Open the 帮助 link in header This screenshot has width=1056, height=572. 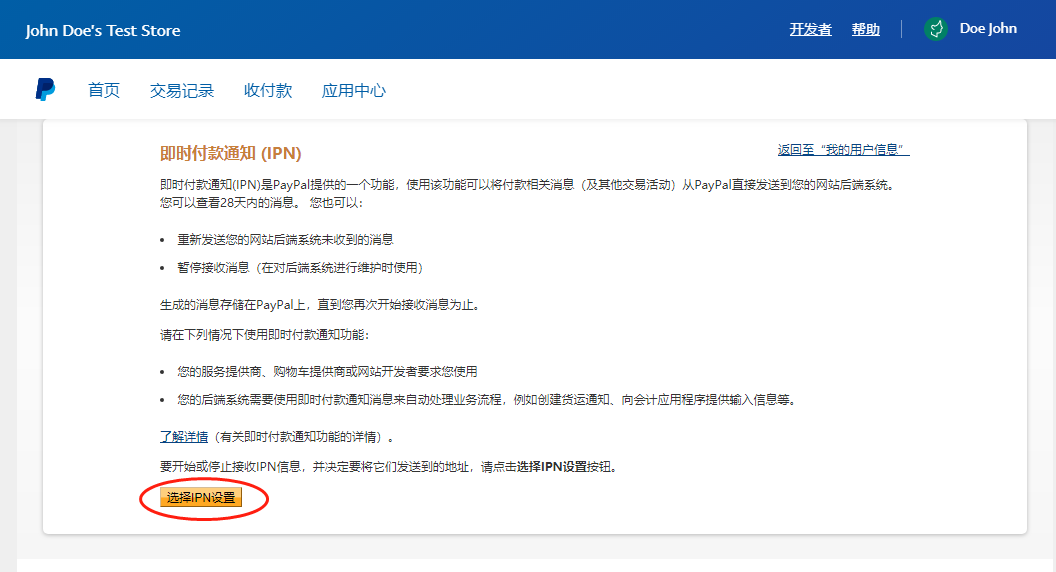coord(865,29)
